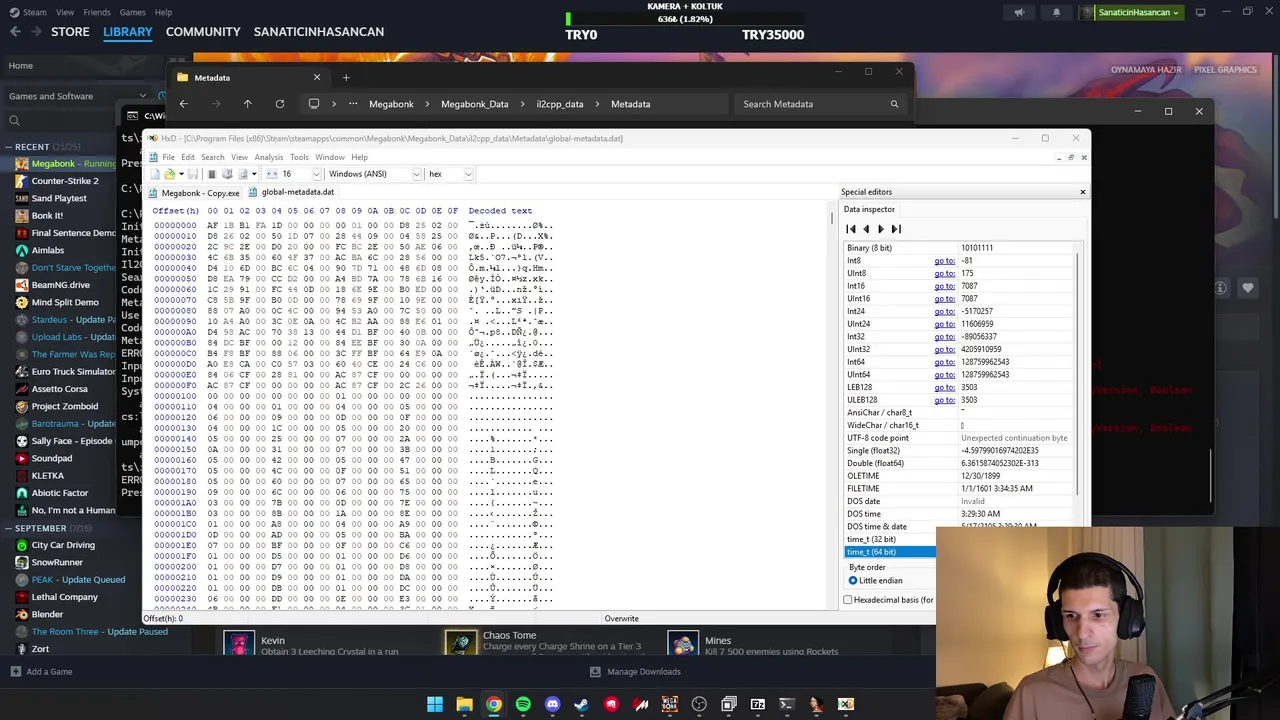The image size is (1280, 720).
Task: Open 7-Zip from taskbar
Action: tap(758, 704)
